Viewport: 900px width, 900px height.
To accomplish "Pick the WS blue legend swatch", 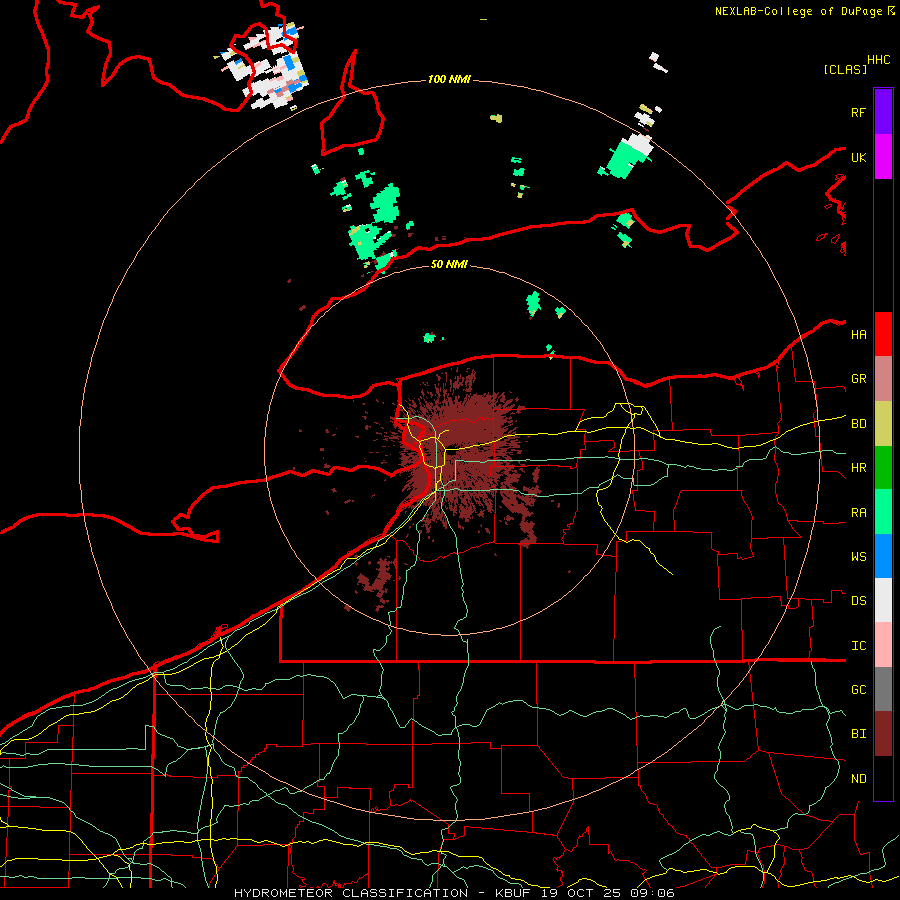I will click(x=883, y=556).
